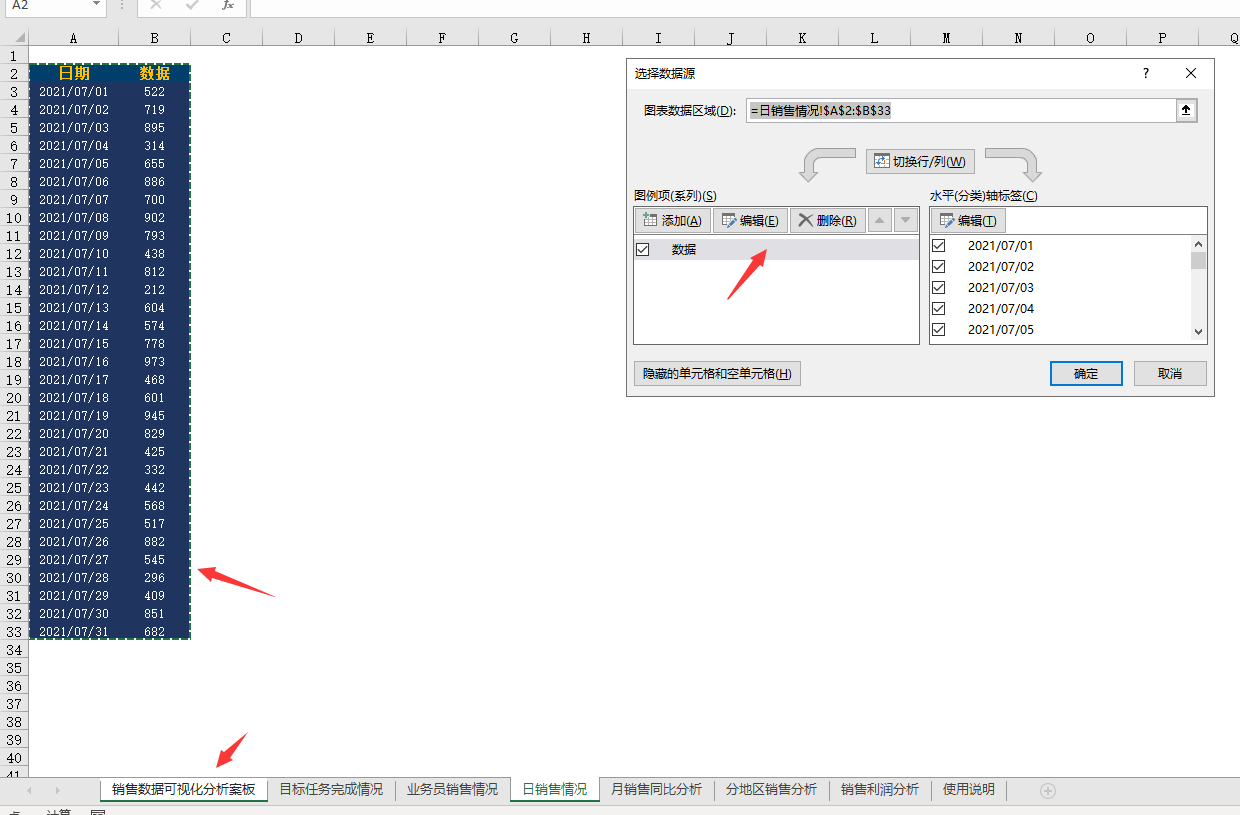Click formula bar cancel X icon
Viewport: 1240px width, 815px height.
(155, 5)
